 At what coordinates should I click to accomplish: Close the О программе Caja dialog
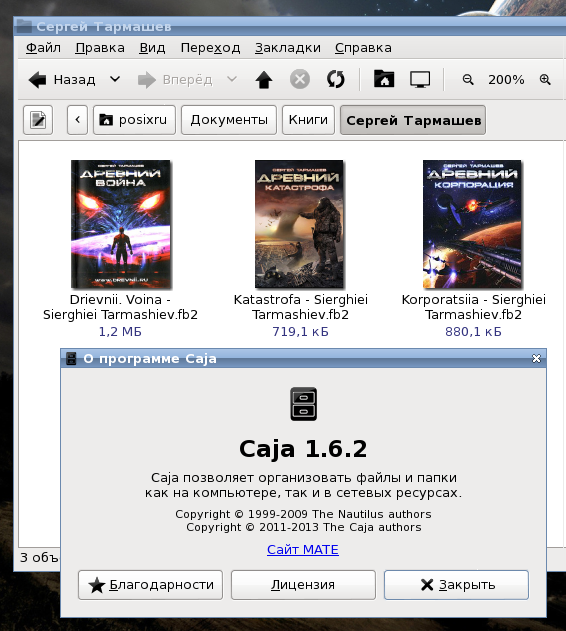click(536, 358)
